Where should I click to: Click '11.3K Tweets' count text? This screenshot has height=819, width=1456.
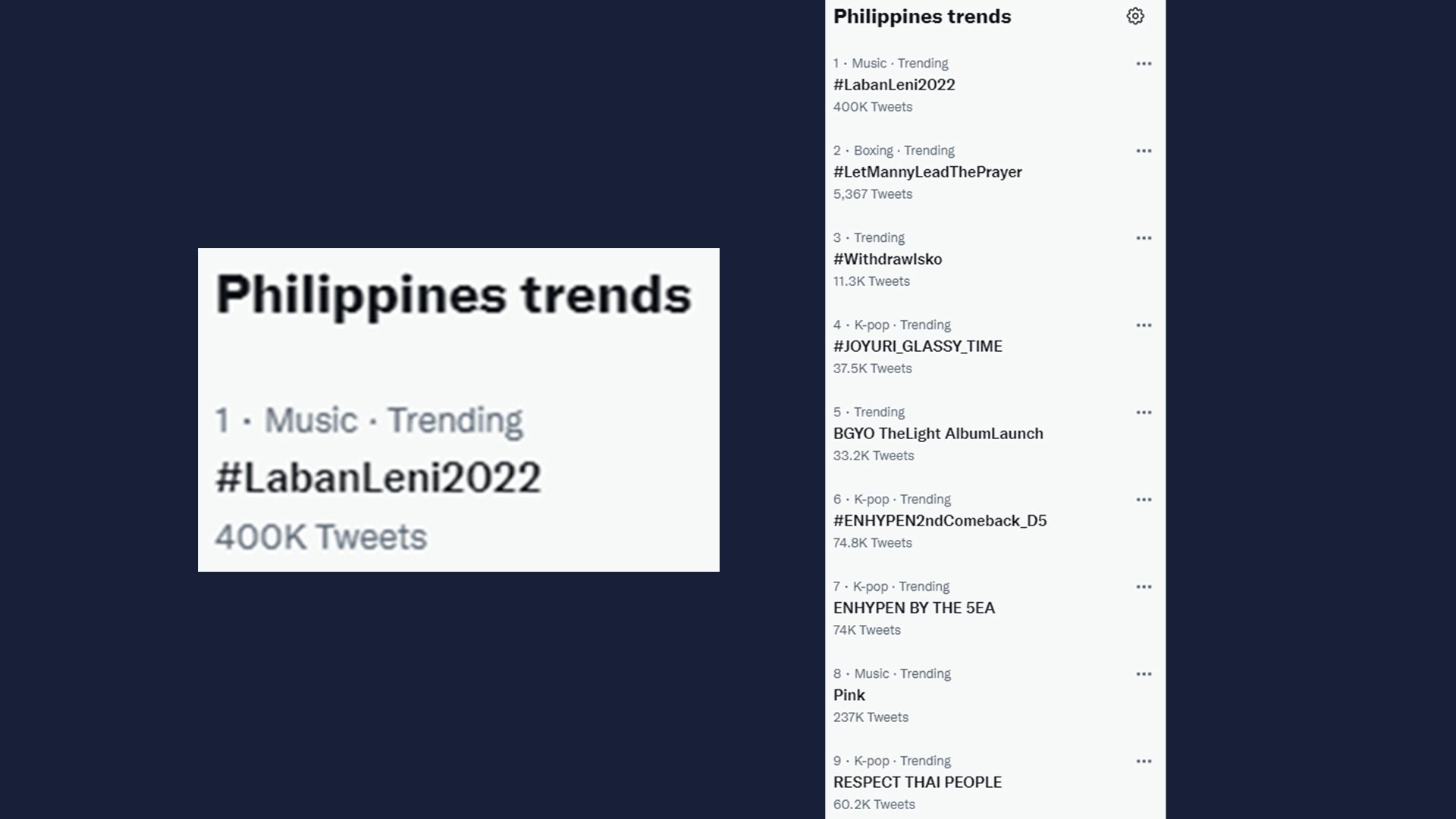tap(871, 281)
